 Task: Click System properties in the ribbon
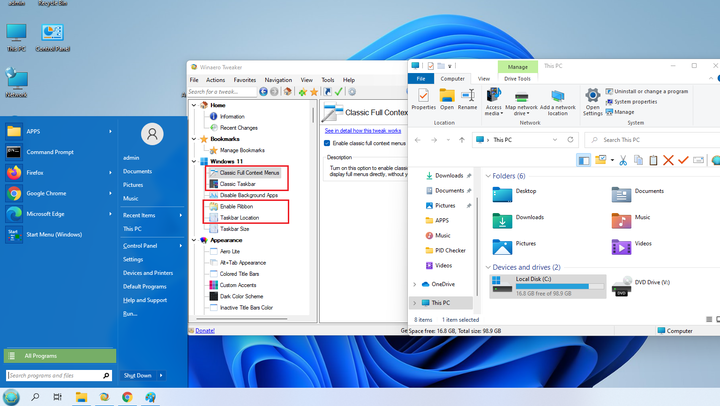click(x=631, y=102)
